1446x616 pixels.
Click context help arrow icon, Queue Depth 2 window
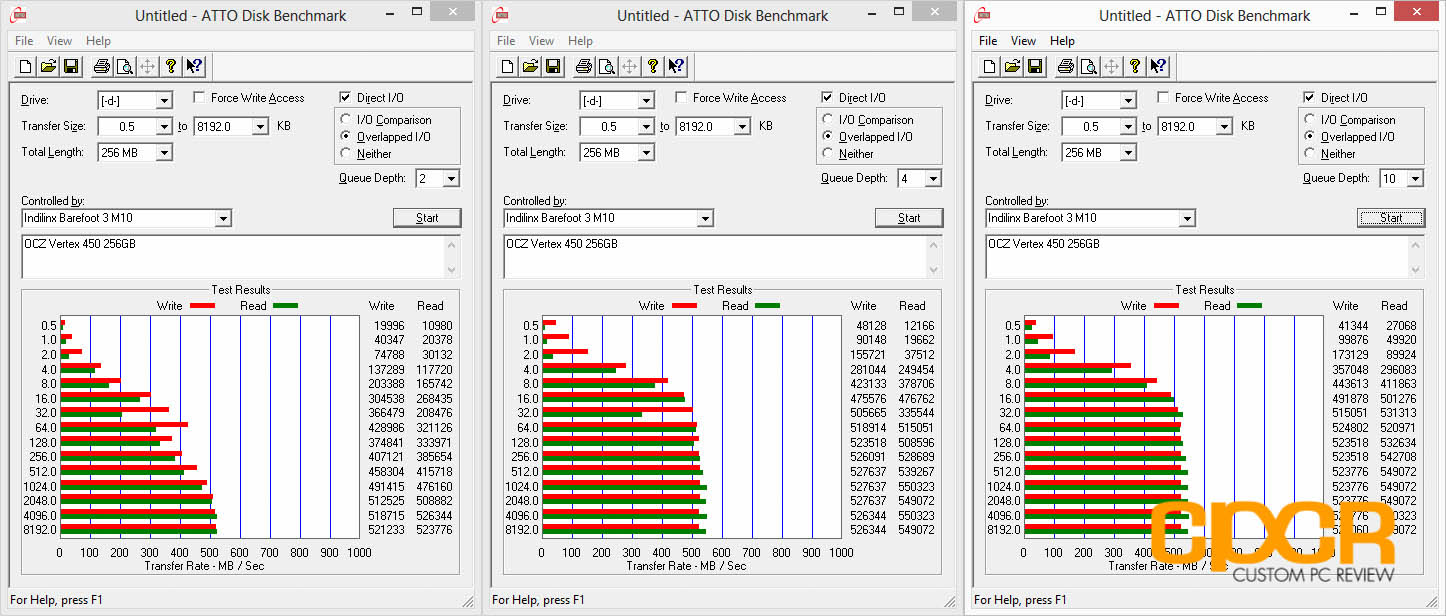[x=194, y=66]
